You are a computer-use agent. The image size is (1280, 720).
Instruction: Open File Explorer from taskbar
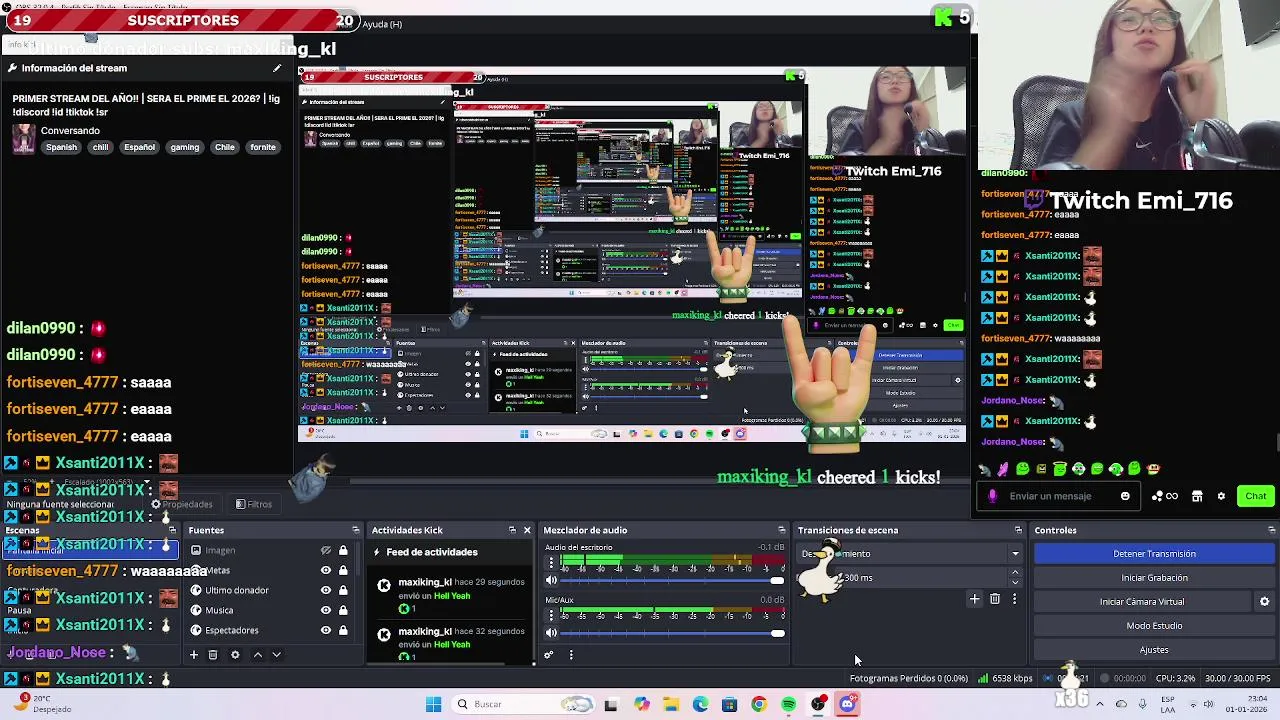pos(670,704)
